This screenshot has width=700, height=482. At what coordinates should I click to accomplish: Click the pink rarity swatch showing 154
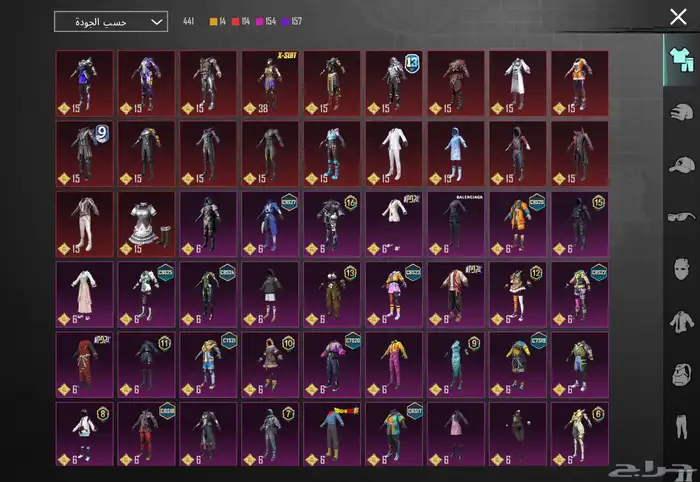coord(264,21)
